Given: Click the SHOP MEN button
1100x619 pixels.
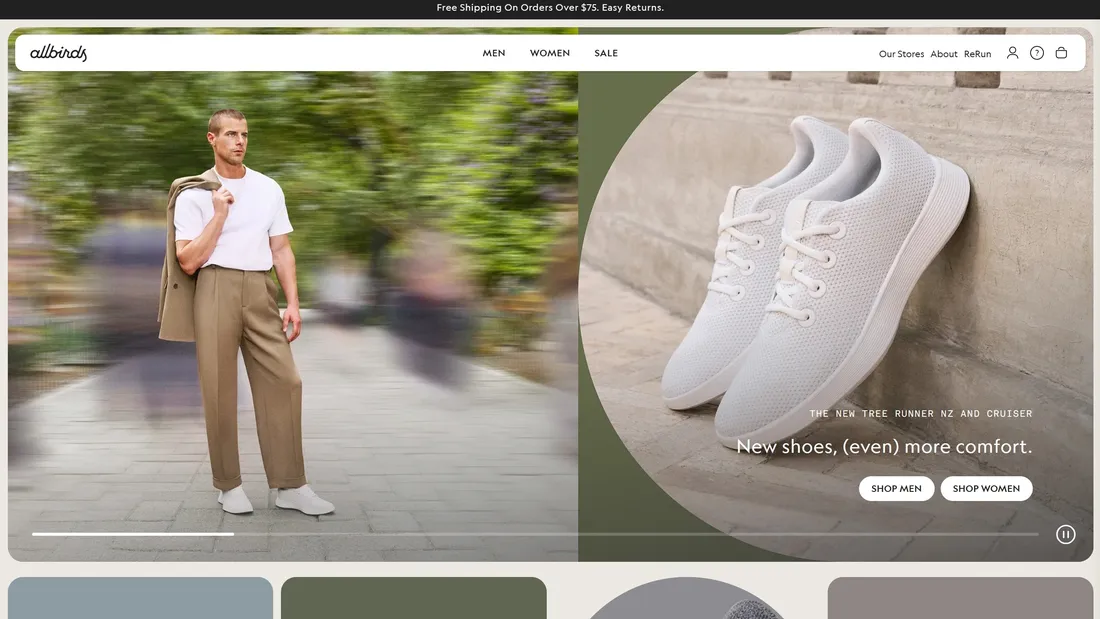Looking at the screenshot, I should coord(896,488).
